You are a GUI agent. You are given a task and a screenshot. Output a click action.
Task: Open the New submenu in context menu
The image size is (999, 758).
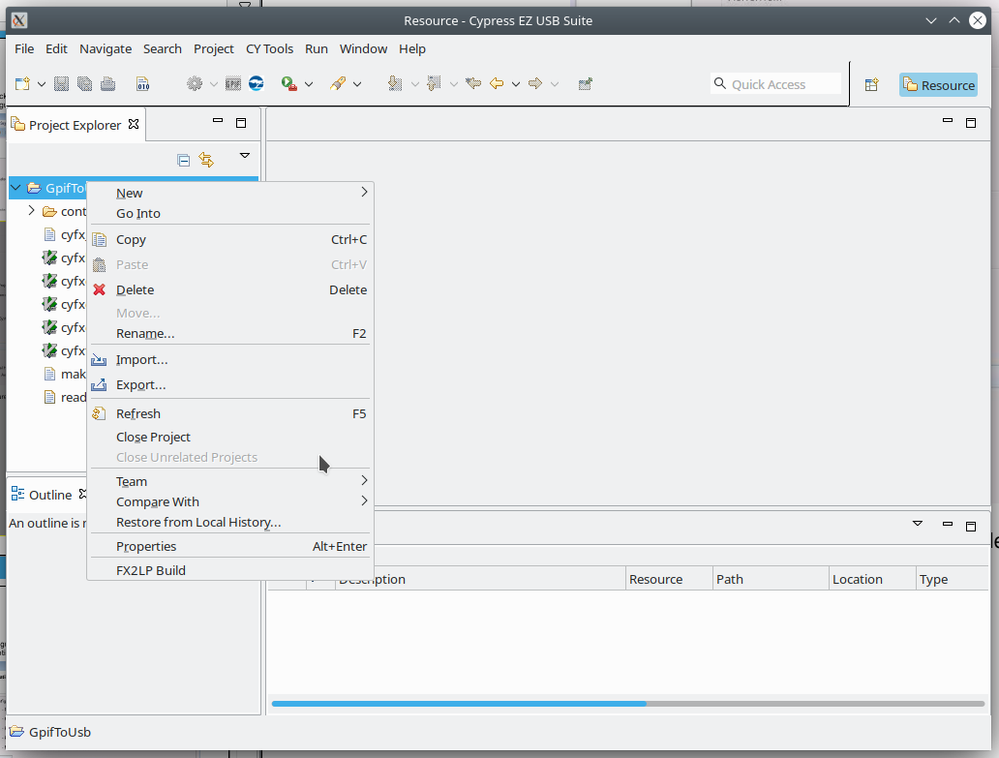(230, 193)
